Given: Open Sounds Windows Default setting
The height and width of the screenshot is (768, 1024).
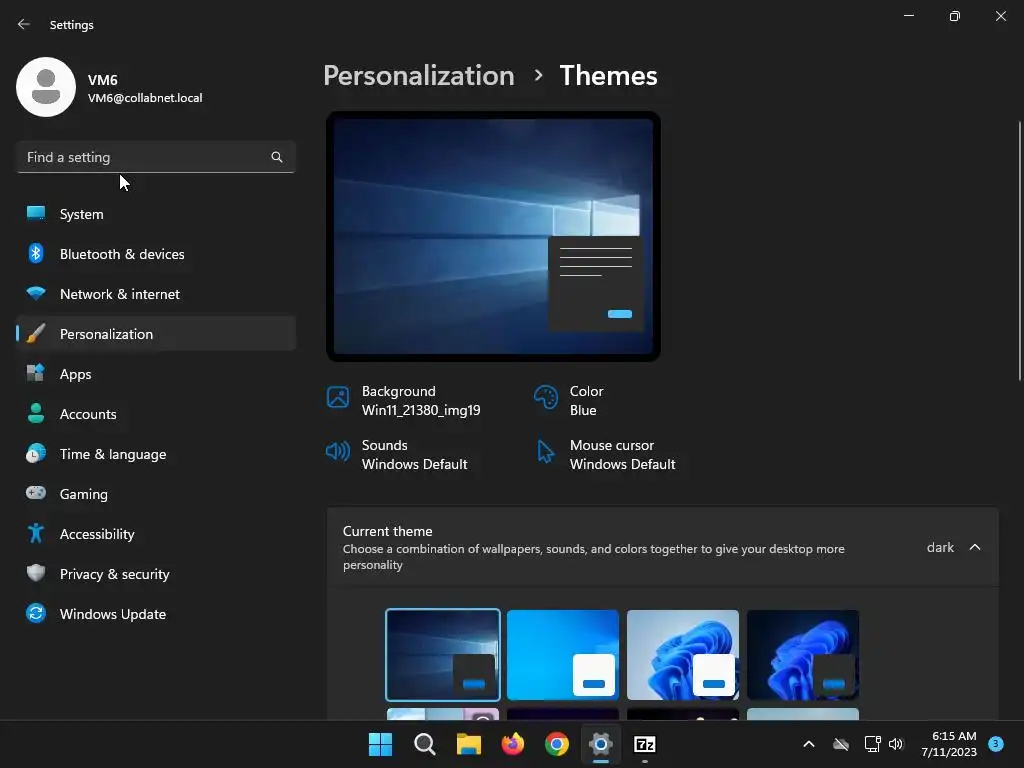Looking at the screenshot, I should [397, 455].
